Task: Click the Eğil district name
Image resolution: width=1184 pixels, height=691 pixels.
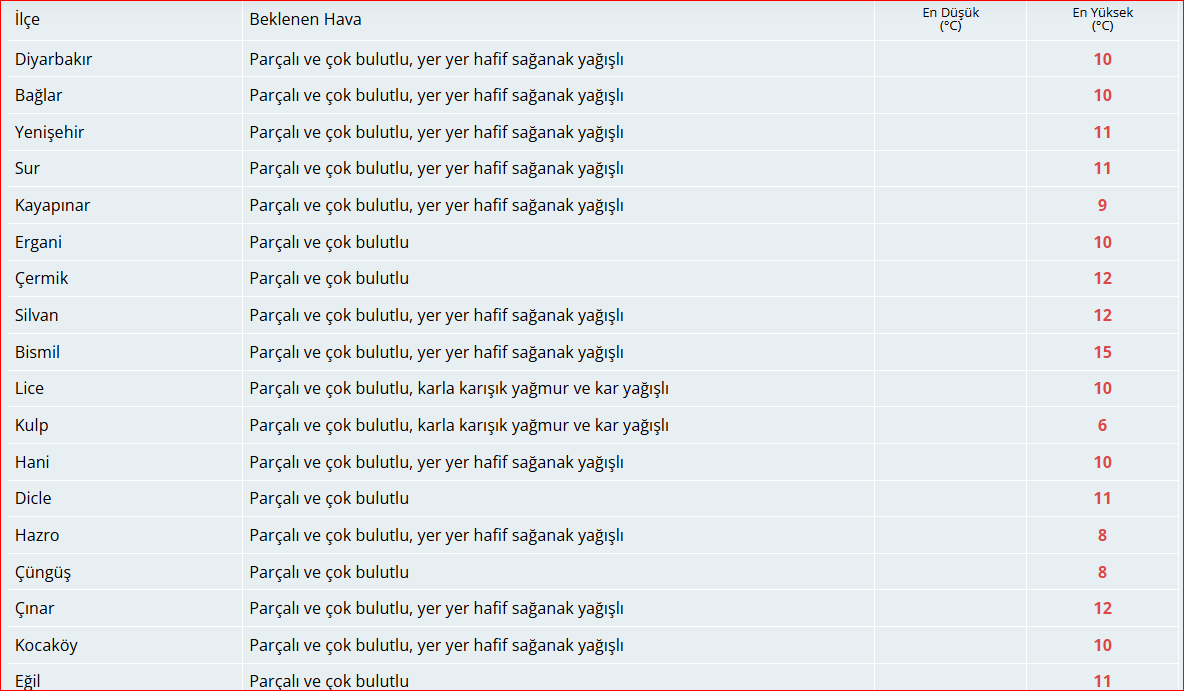Action: click(x=29, y=680)
